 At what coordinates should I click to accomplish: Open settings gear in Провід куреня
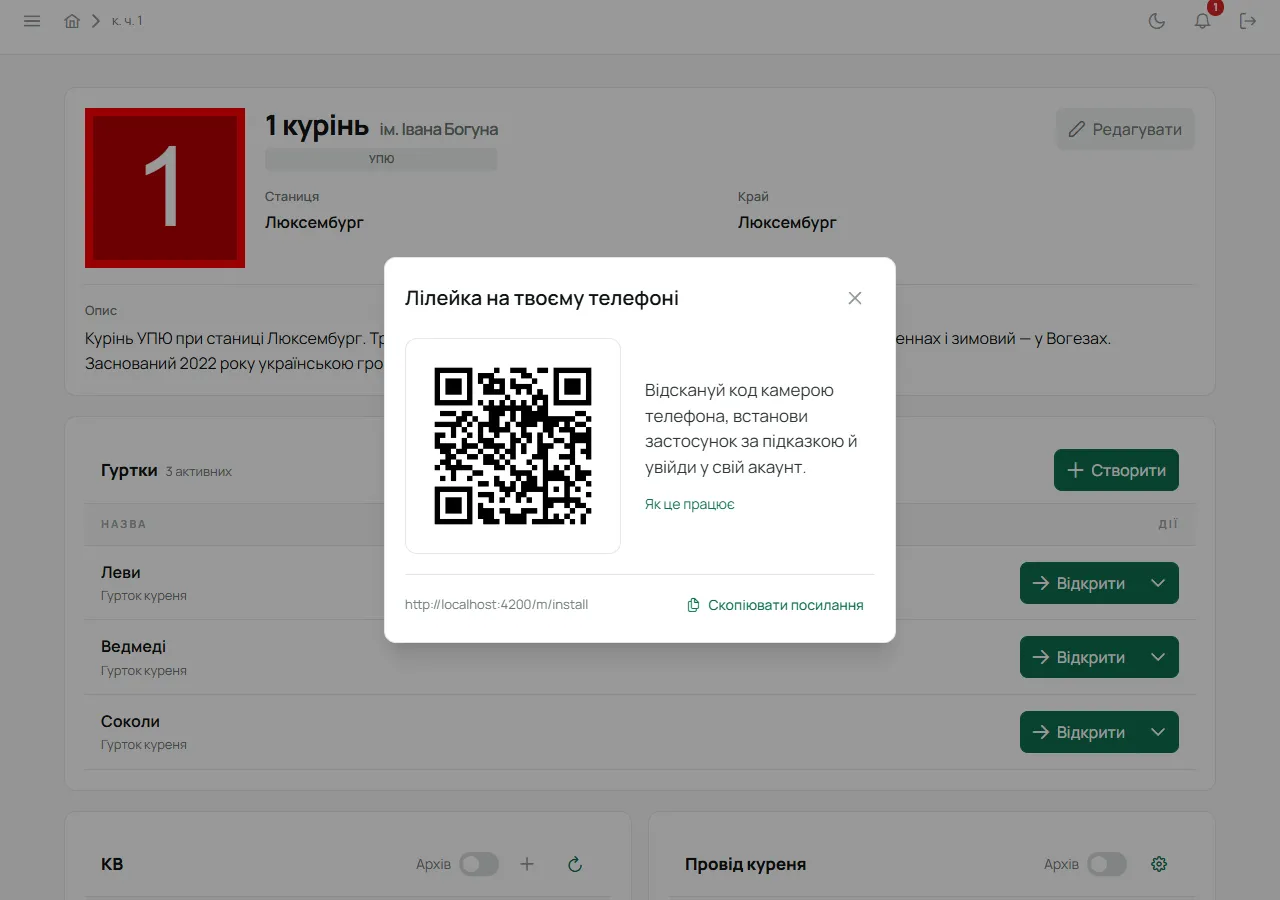1159,864
